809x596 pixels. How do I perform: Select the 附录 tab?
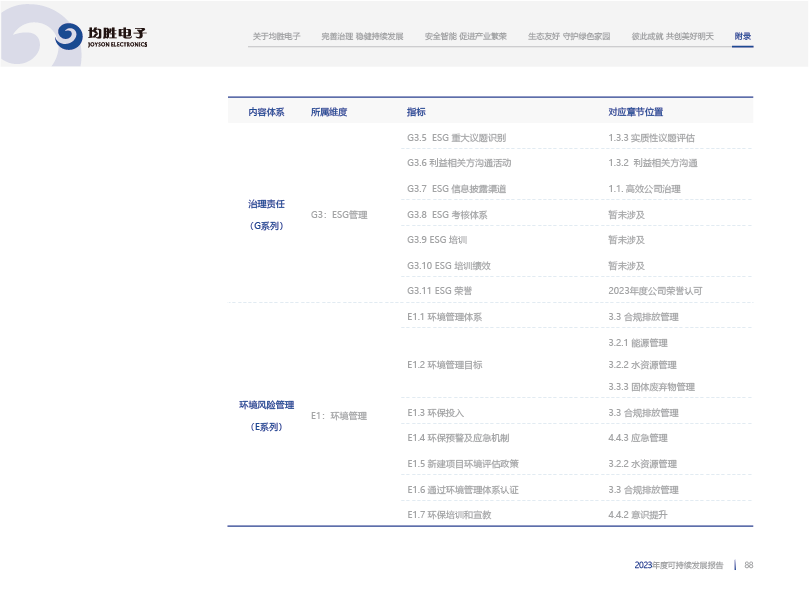(742, 36)
